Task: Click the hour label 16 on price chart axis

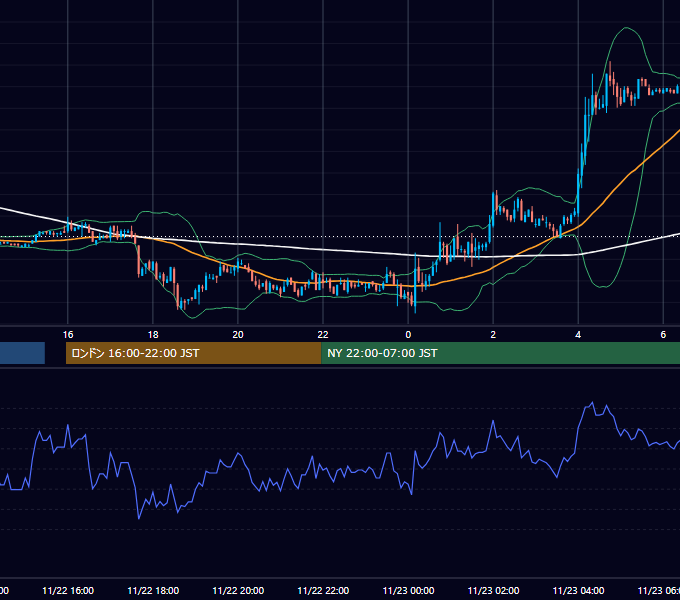Action: tap(68, 335)
